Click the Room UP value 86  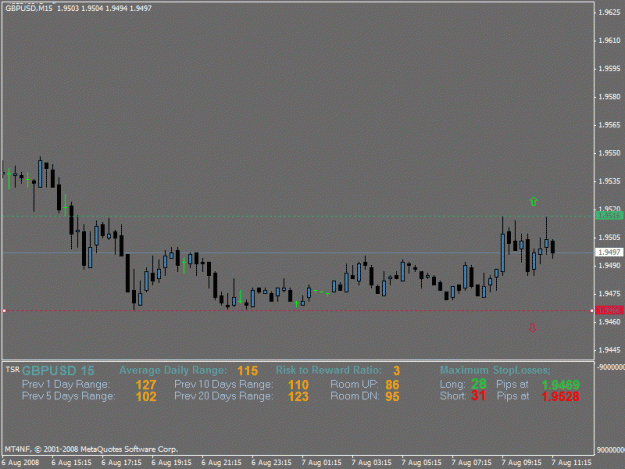392,385
